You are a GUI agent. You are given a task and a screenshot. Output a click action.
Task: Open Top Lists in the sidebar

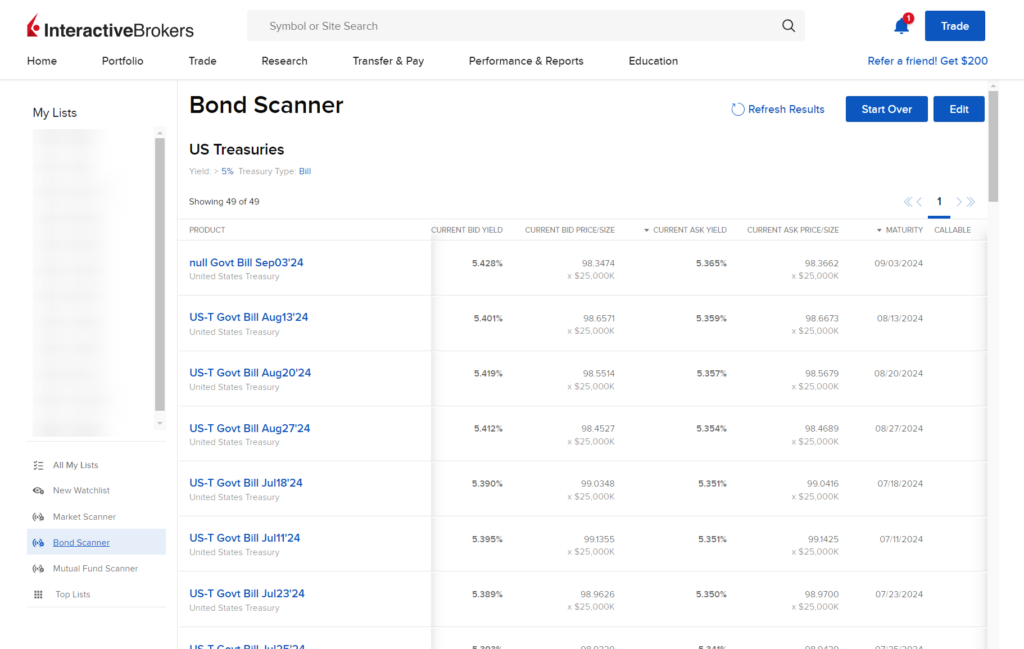72,595
